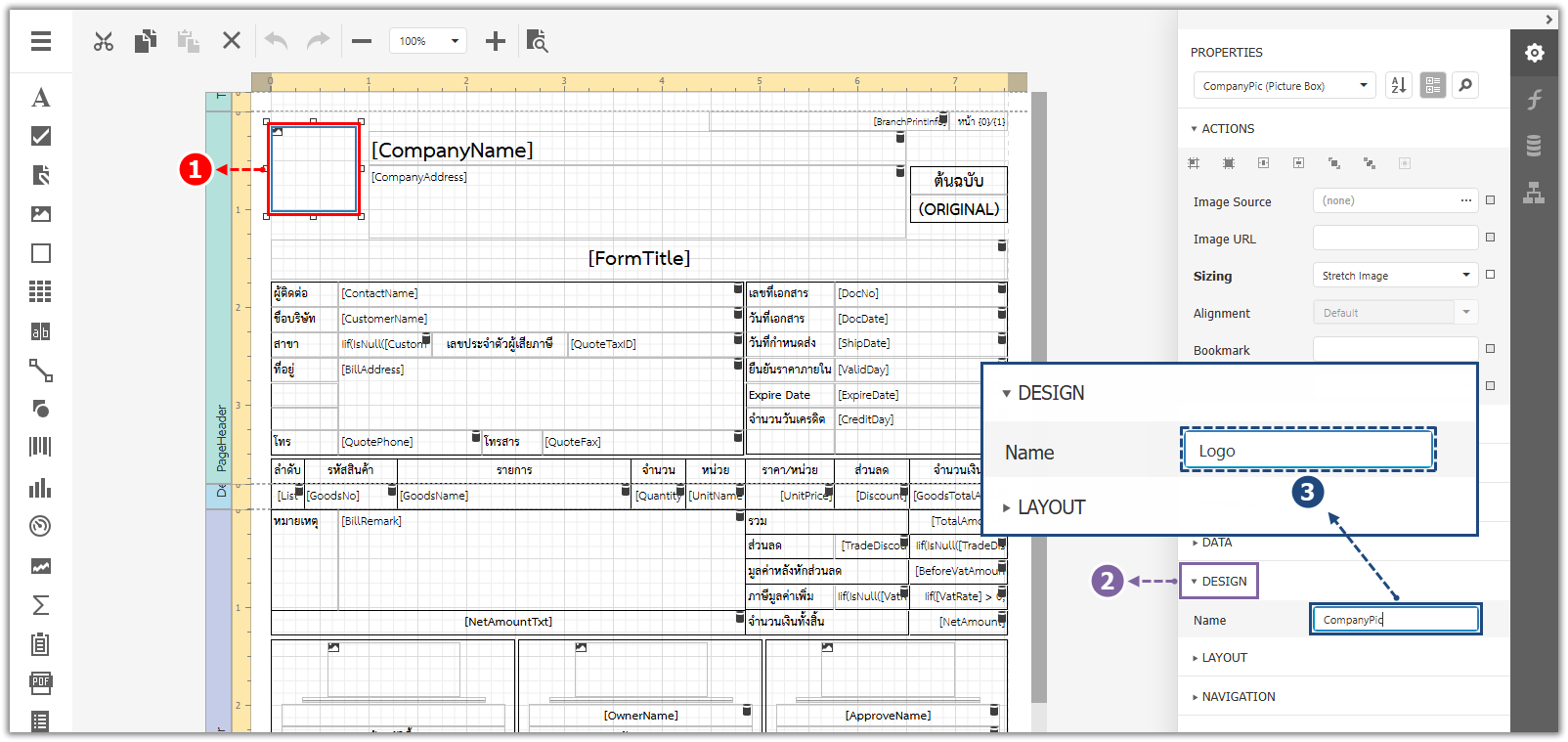Viewport: 1568px width, 742px height.
Task: Toggle alphabetical sorting of properties
Action: [x=1399, y=86]
